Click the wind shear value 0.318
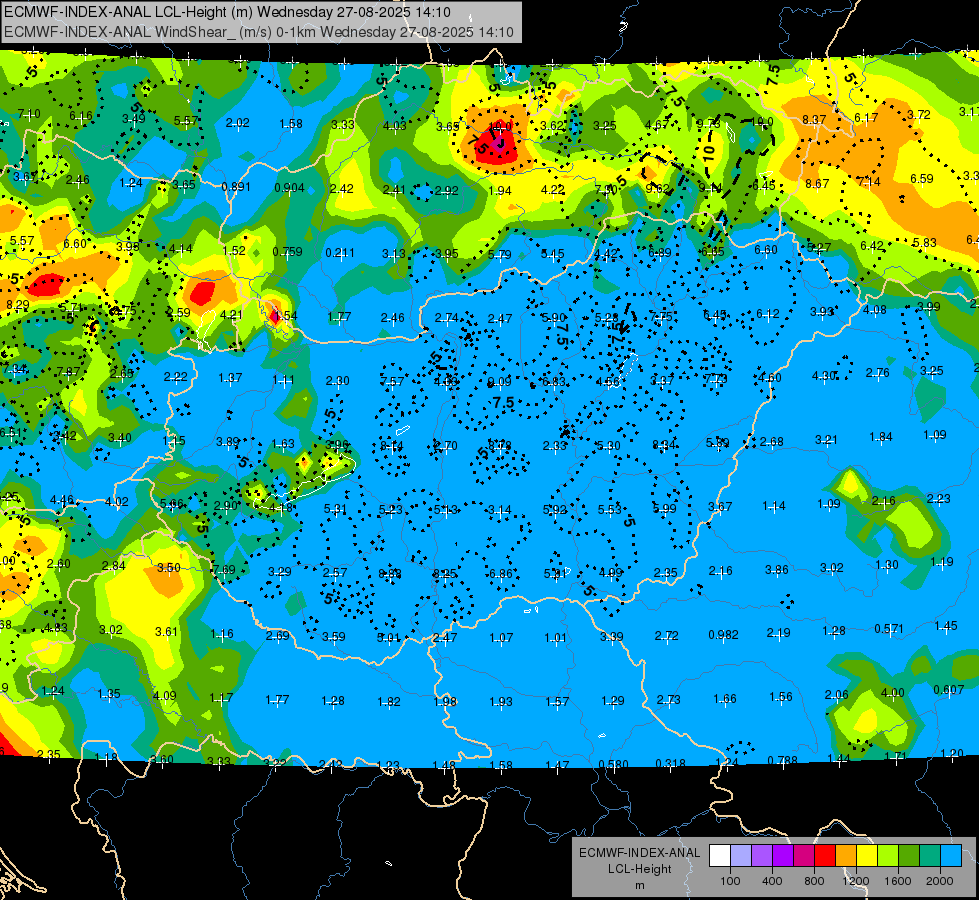 [671, 763]
